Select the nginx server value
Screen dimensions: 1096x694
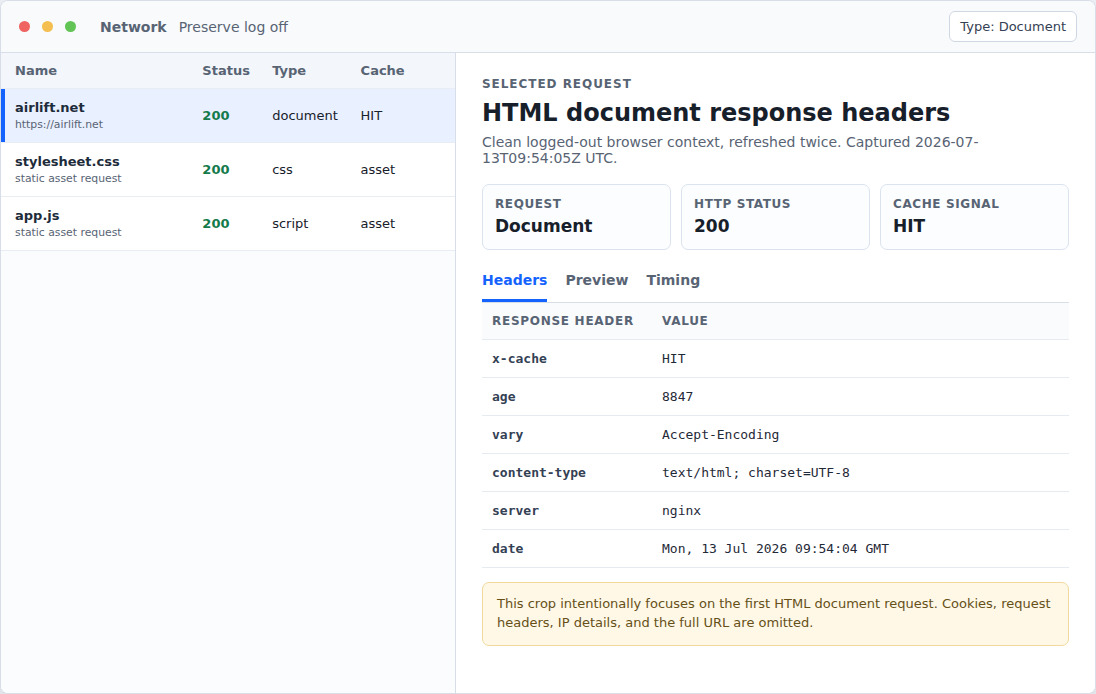682,511
